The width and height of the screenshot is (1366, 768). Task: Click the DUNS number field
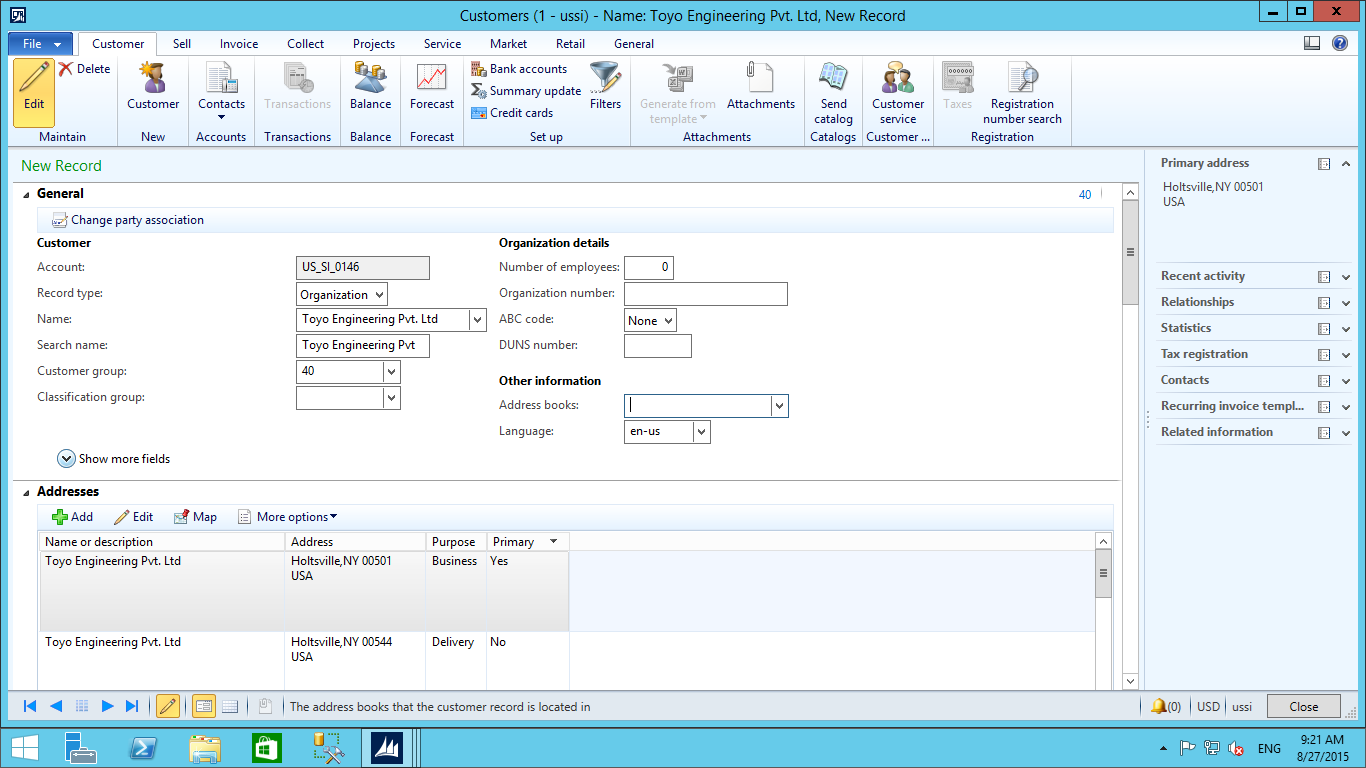(658, 346)
